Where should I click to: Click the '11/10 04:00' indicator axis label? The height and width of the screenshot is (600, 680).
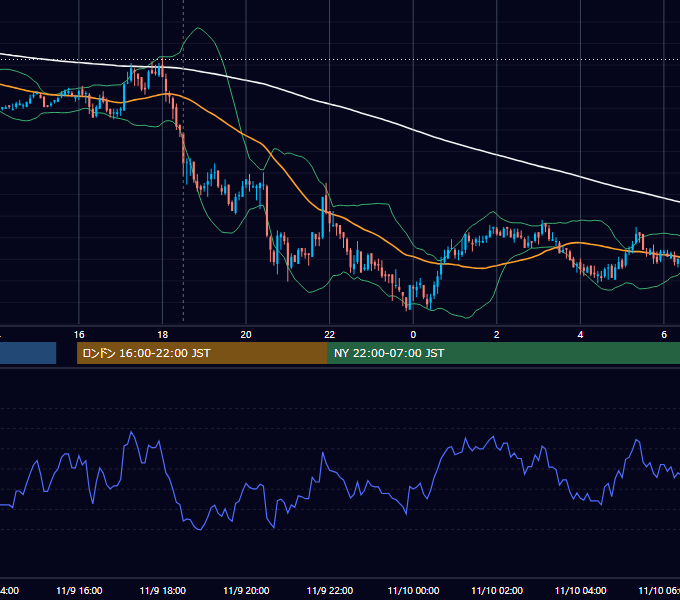[x=581, y=590]
